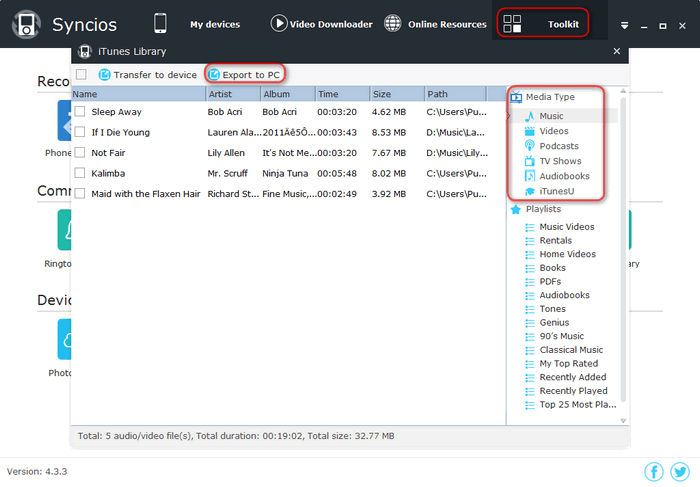Select Podcasts media type
The image size is (700, 487).
(559, 146)
